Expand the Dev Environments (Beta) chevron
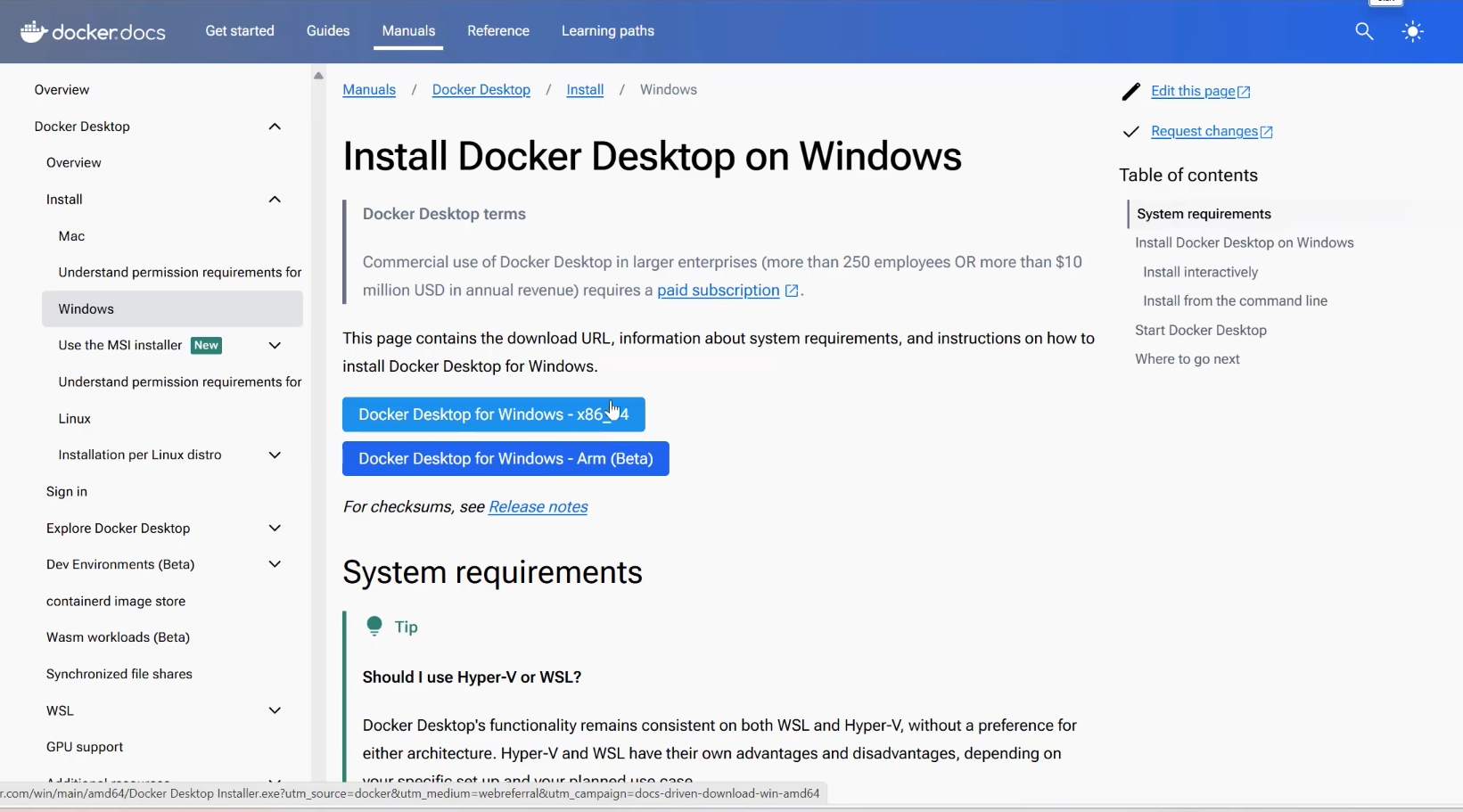This screenshot has height=812, width=1463. [275, 564]
